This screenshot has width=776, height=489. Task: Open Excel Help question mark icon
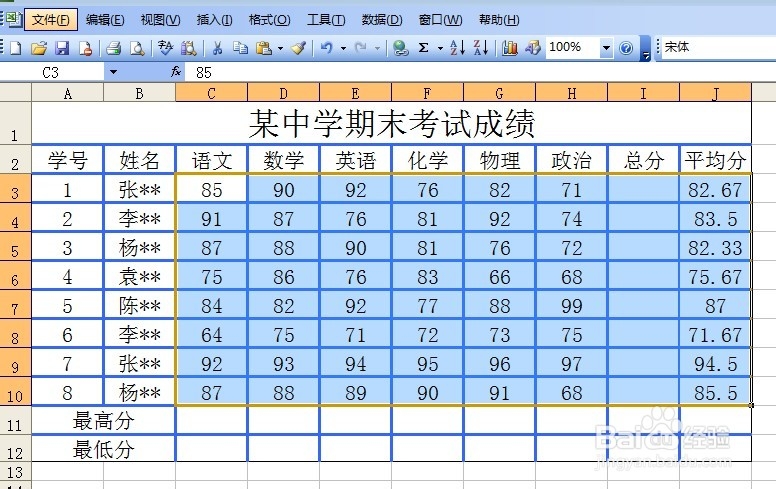click(626, 48)
